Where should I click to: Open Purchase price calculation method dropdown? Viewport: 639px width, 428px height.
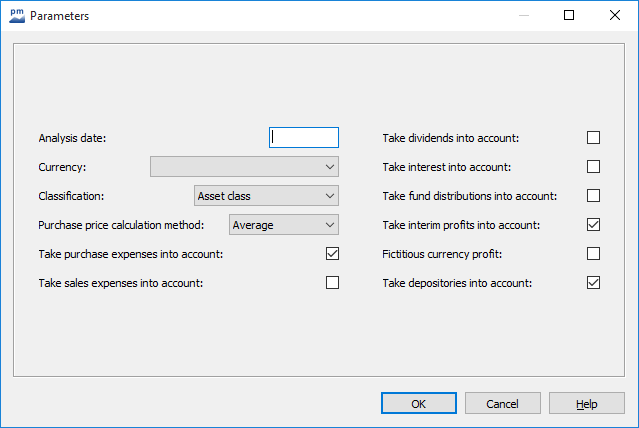(284, 225)
